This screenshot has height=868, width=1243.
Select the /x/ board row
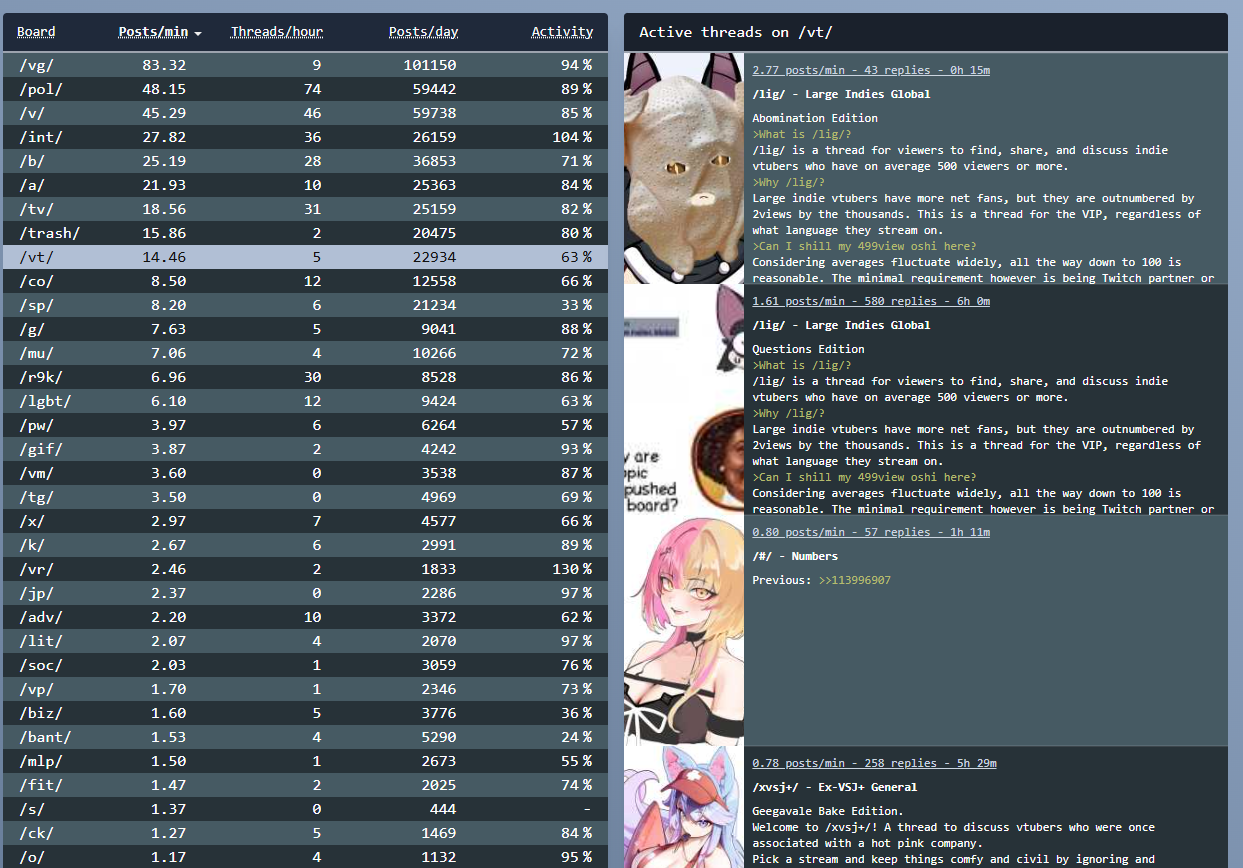pyautogui.click(x=305, y=521)
